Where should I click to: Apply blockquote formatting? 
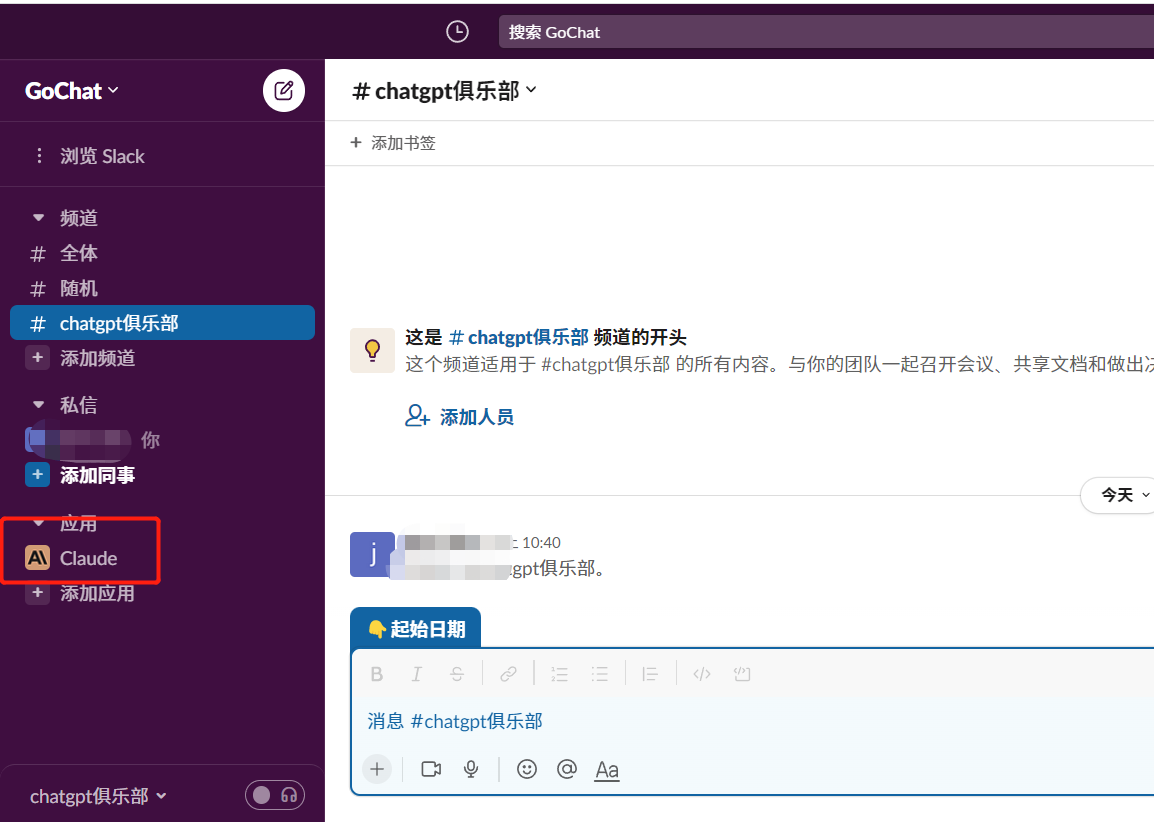(650, 674)
